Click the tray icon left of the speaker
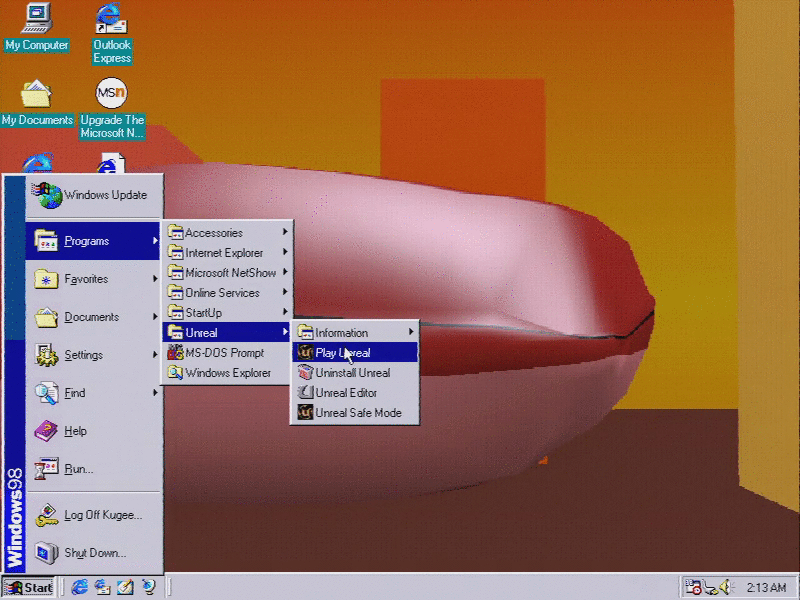The image size is (800, 600). point(710,588)
